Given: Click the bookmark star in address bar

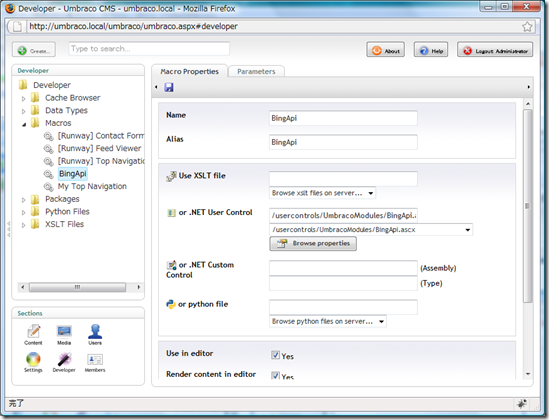Looking at the screenshot, I should tap(527, 27).
